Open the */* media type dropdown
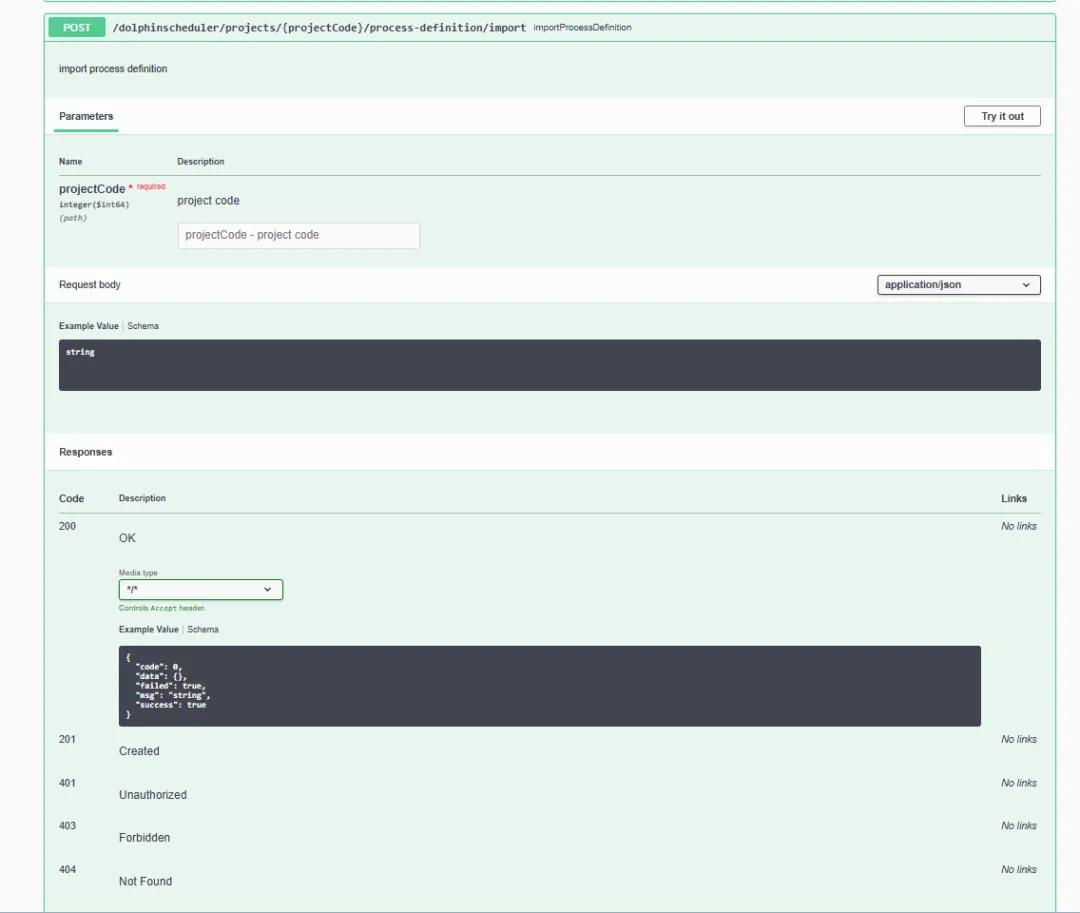This screenshot has width=1080, height=913. point(200,589)
